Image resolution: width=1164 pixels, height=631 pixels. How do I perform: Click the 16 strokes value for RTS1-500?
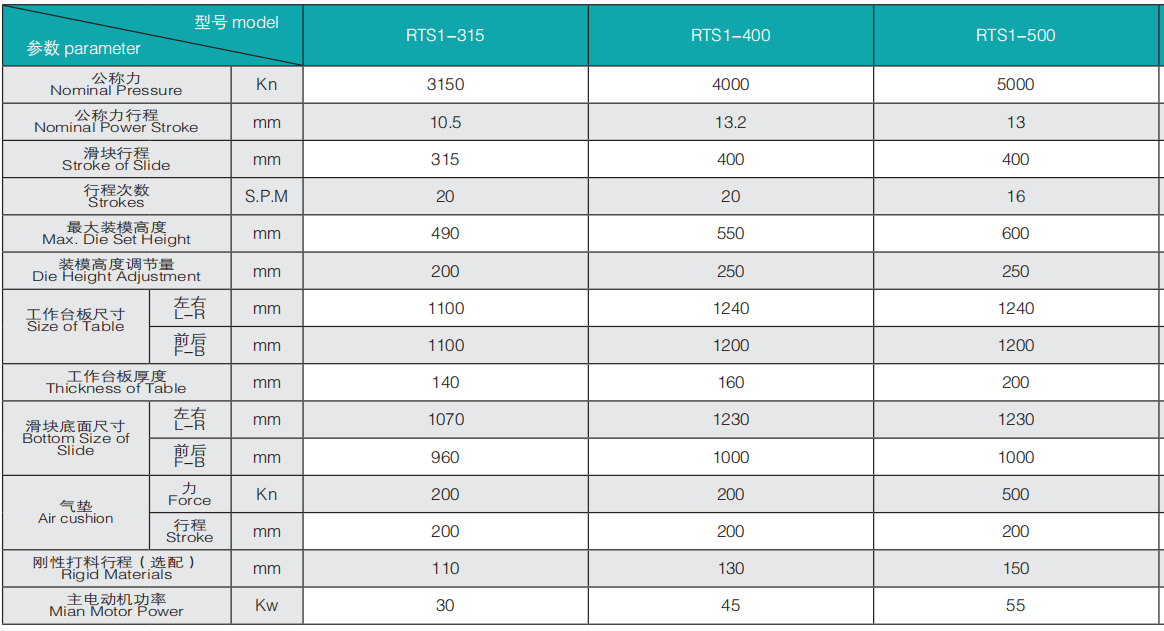pos(1016,196)
